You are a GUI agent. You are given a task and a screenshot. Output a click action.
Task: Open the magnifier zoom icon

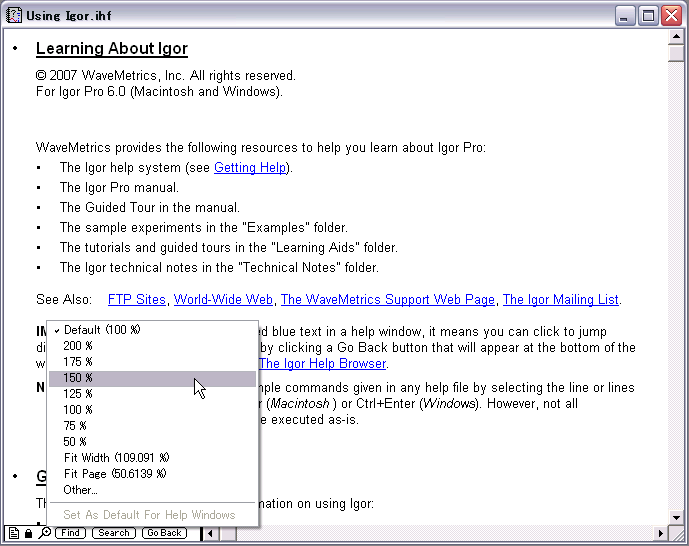pos(44,533)
